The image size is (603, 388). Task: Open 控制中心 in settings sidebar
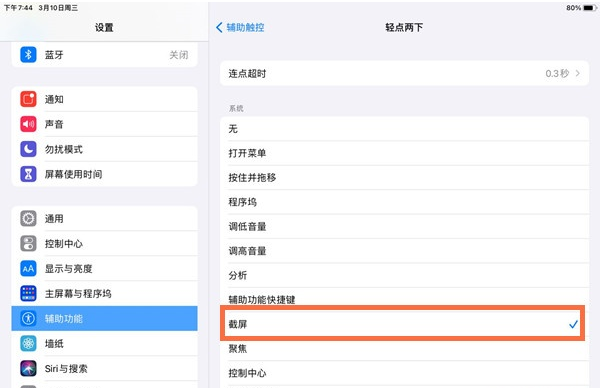coord(105,243)
